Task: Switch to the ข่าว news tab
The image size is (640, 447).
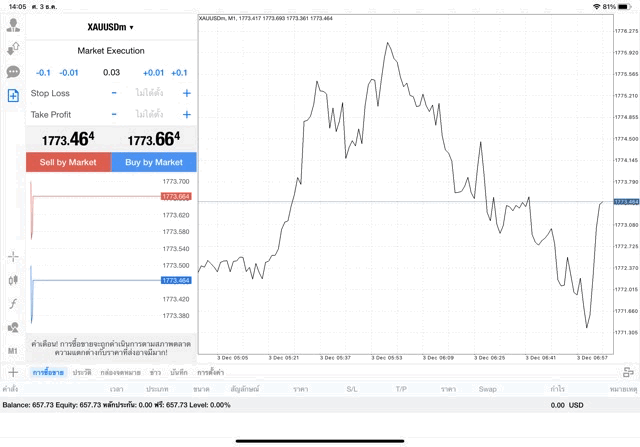Action: pyautogui.click(x=155, y=372)
